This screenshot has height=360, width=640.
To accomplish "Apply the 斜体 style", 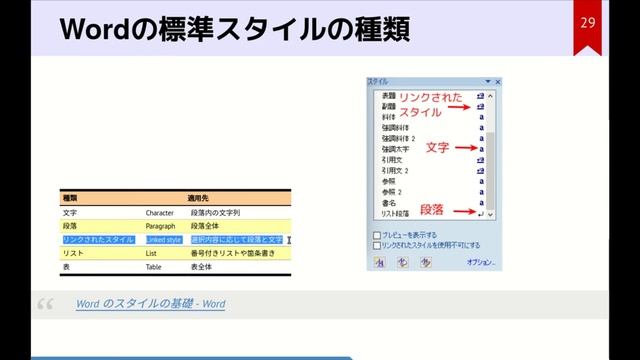I will (389, 117).
